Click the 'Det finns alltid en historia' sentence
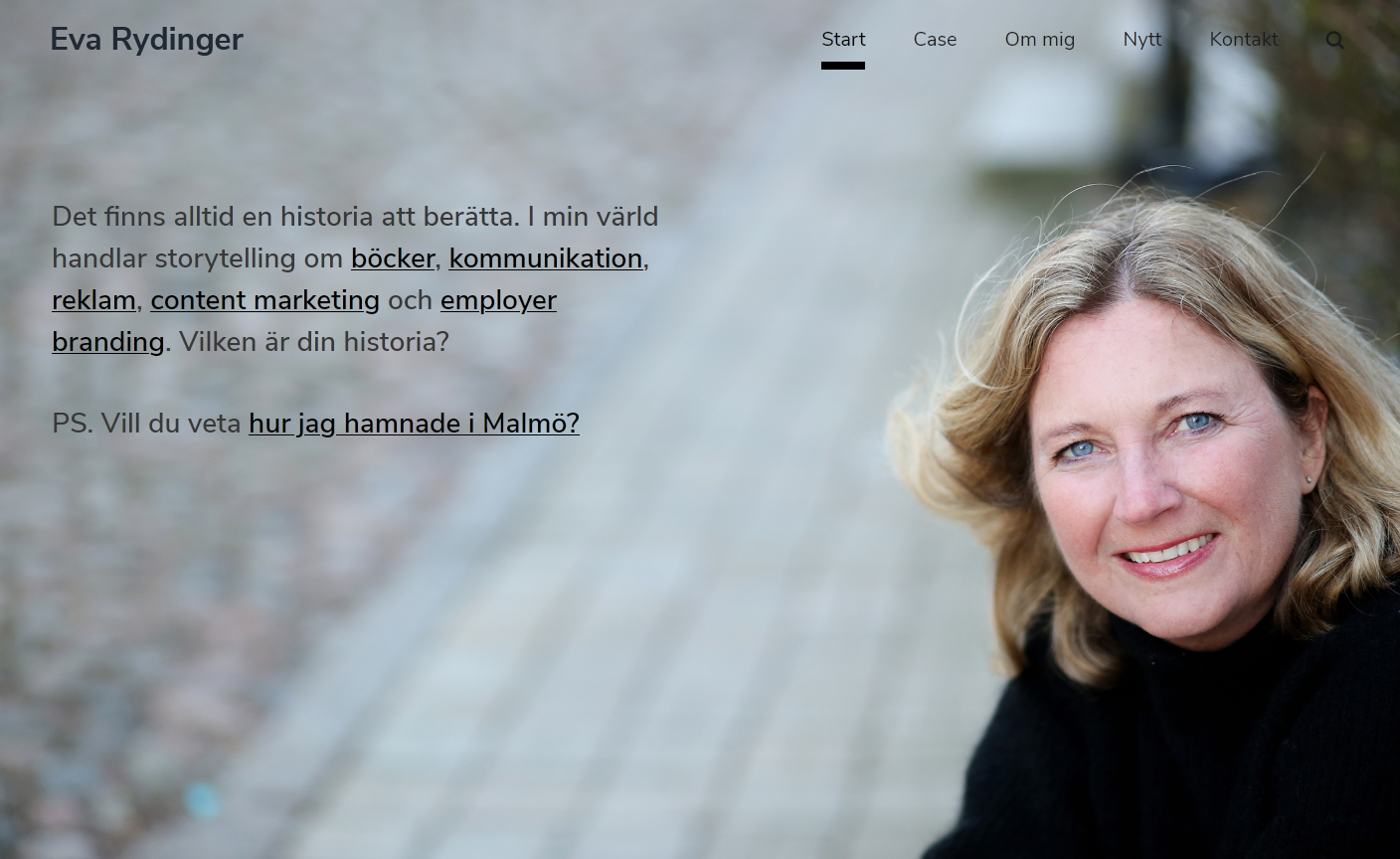This screenshot has width=1400, height=859. tap(285, 217)
